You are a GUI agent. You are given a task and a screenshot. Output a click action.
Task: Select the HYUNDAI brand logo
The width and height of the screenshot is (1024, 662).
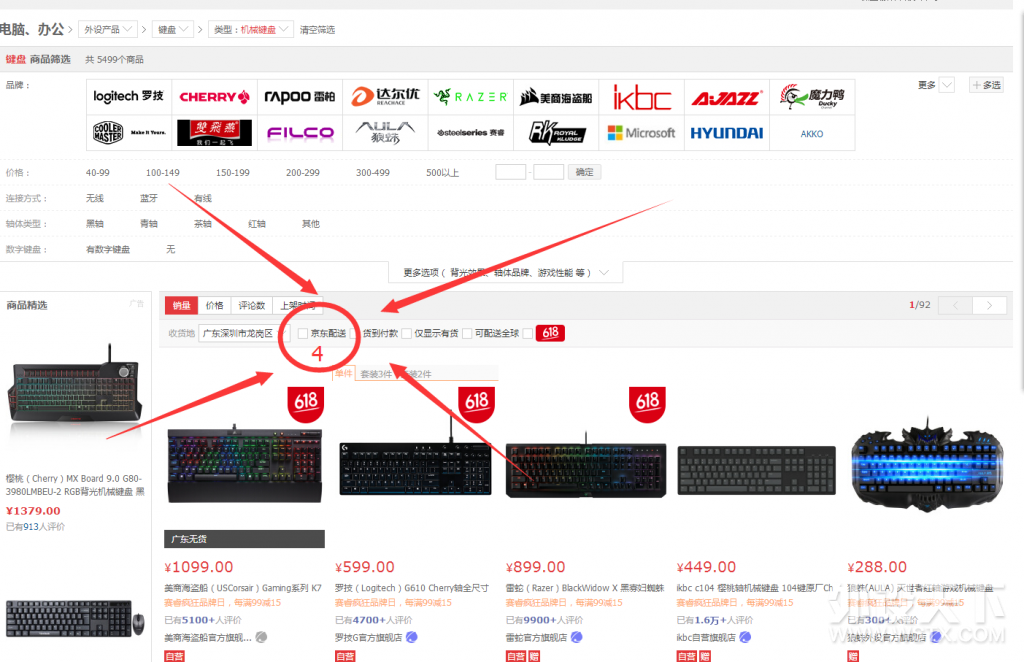pyautogui.click(x=727, y=133)
